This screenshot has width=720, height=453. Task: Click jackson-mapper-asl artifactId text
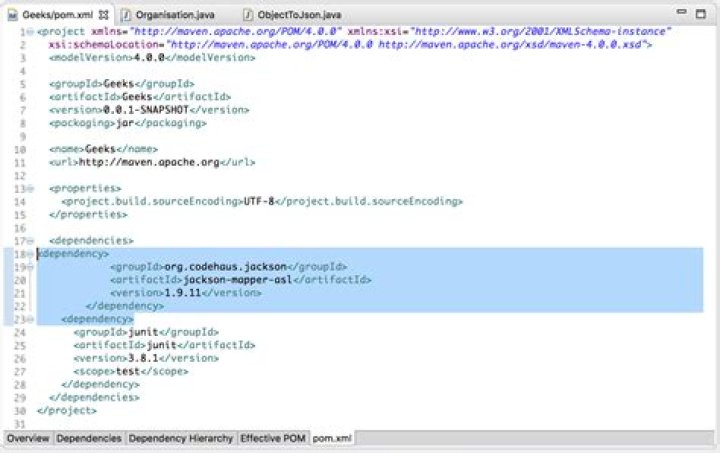[x=238, y=280]
